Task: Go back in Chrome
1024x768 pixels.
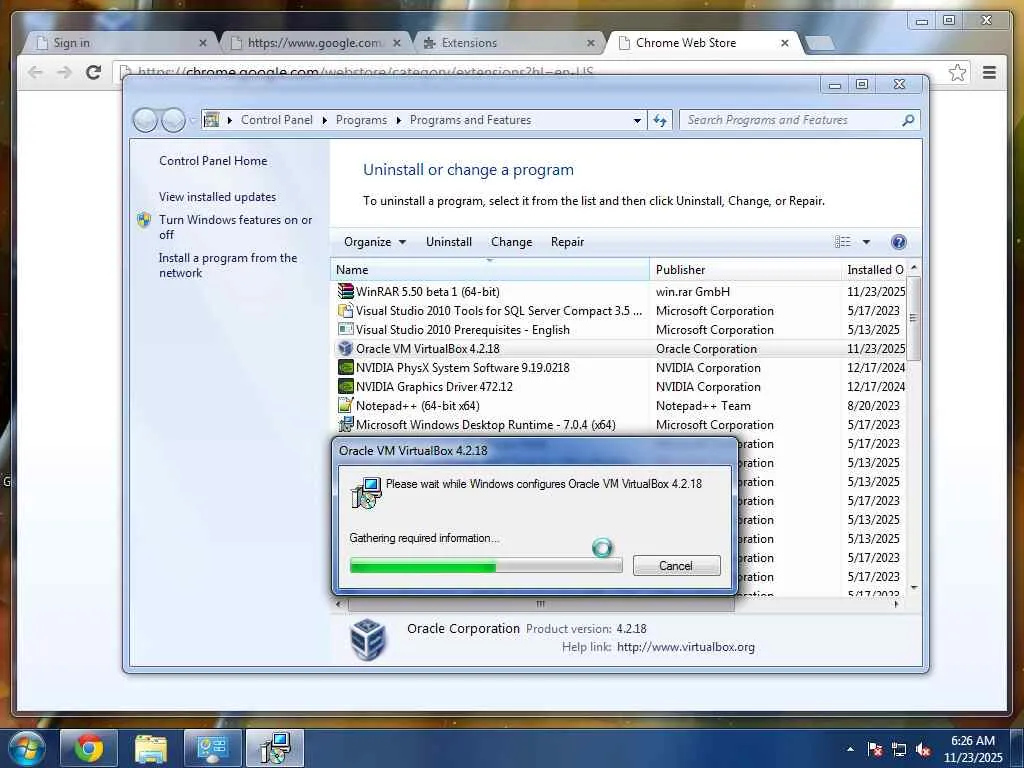Action: click(x=35, y=72)
